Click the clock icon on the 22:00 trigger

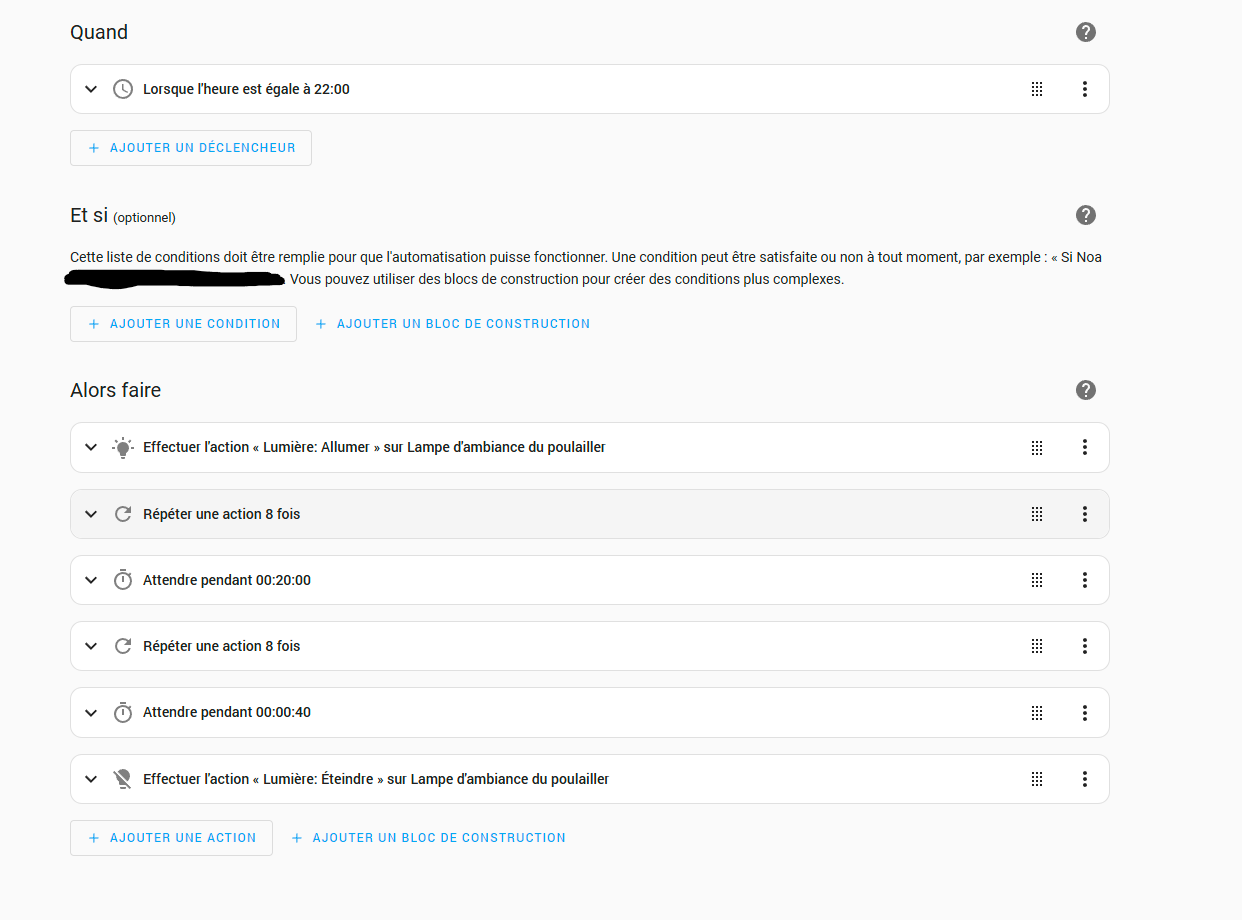(123, 89)
